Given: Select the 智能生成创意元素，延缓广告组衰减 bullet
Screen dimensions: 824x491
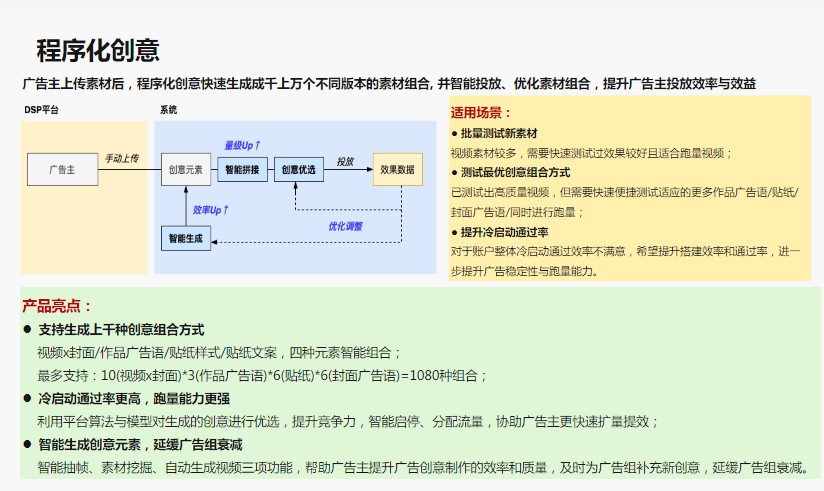Looking at the screenshot, I should point(140,444).
